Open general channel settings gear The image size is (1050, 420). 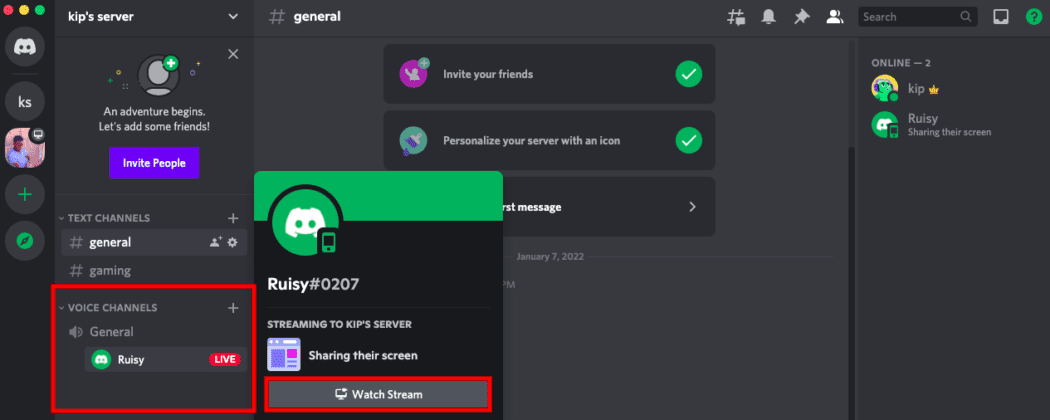tap(233, 242)
